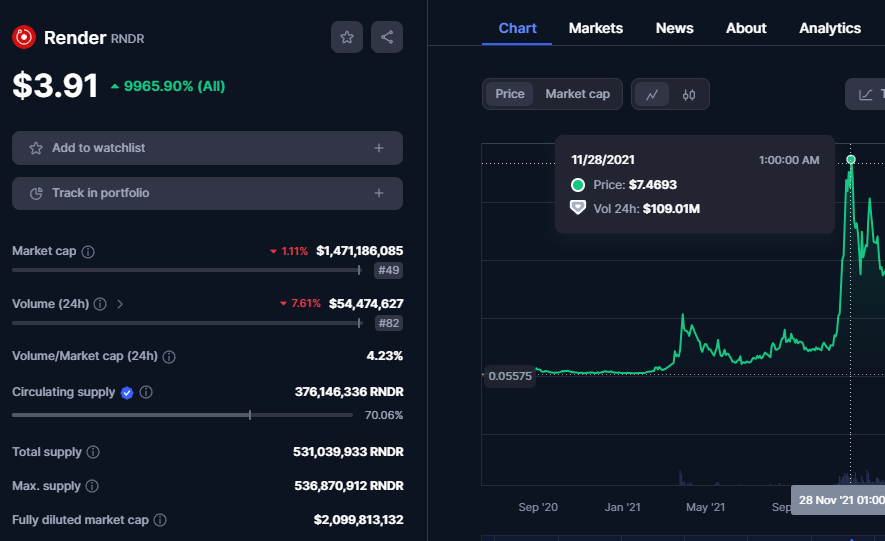Click the chart peak data point marker
The height and width of the screenshot is (541, 885).
pyautogui.click(x=851, y=160)
